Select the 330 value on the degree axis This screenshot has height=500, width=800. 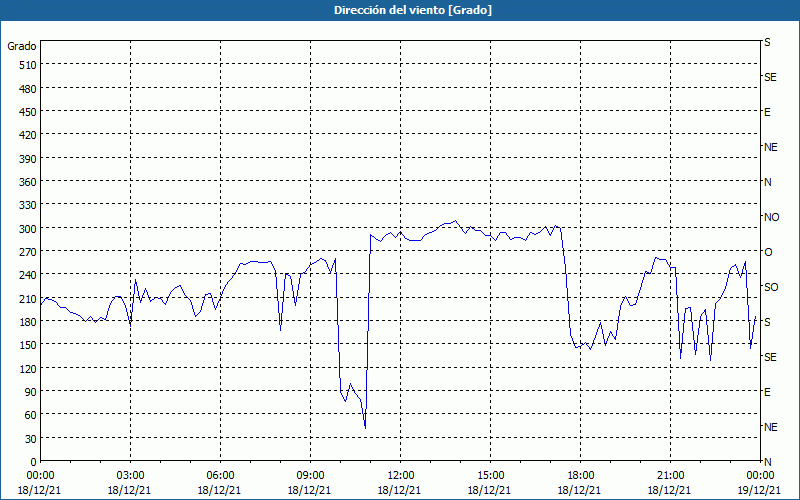(28, 205)
